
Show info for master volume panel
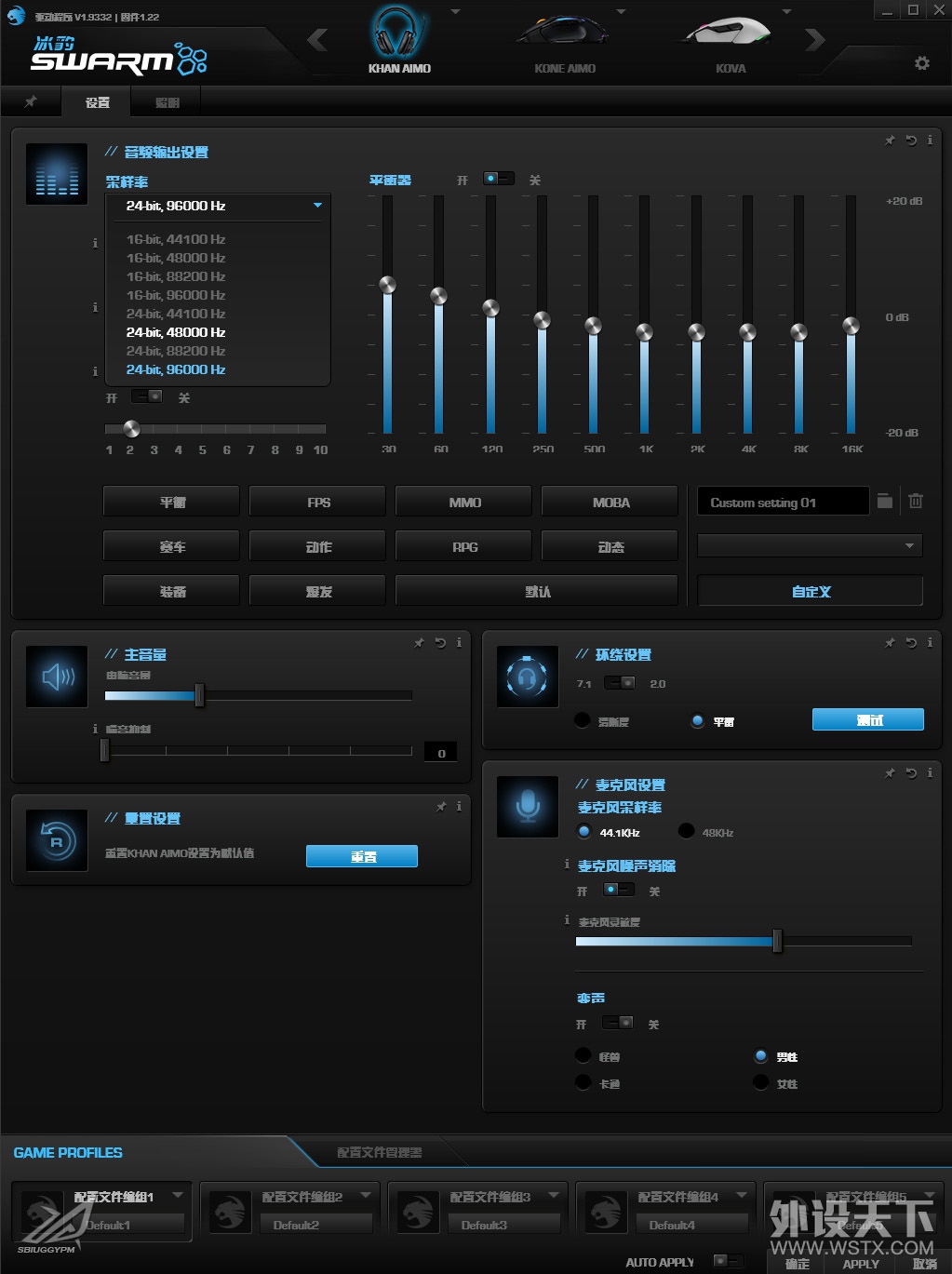pyautogui.click(x=459, y=643)
